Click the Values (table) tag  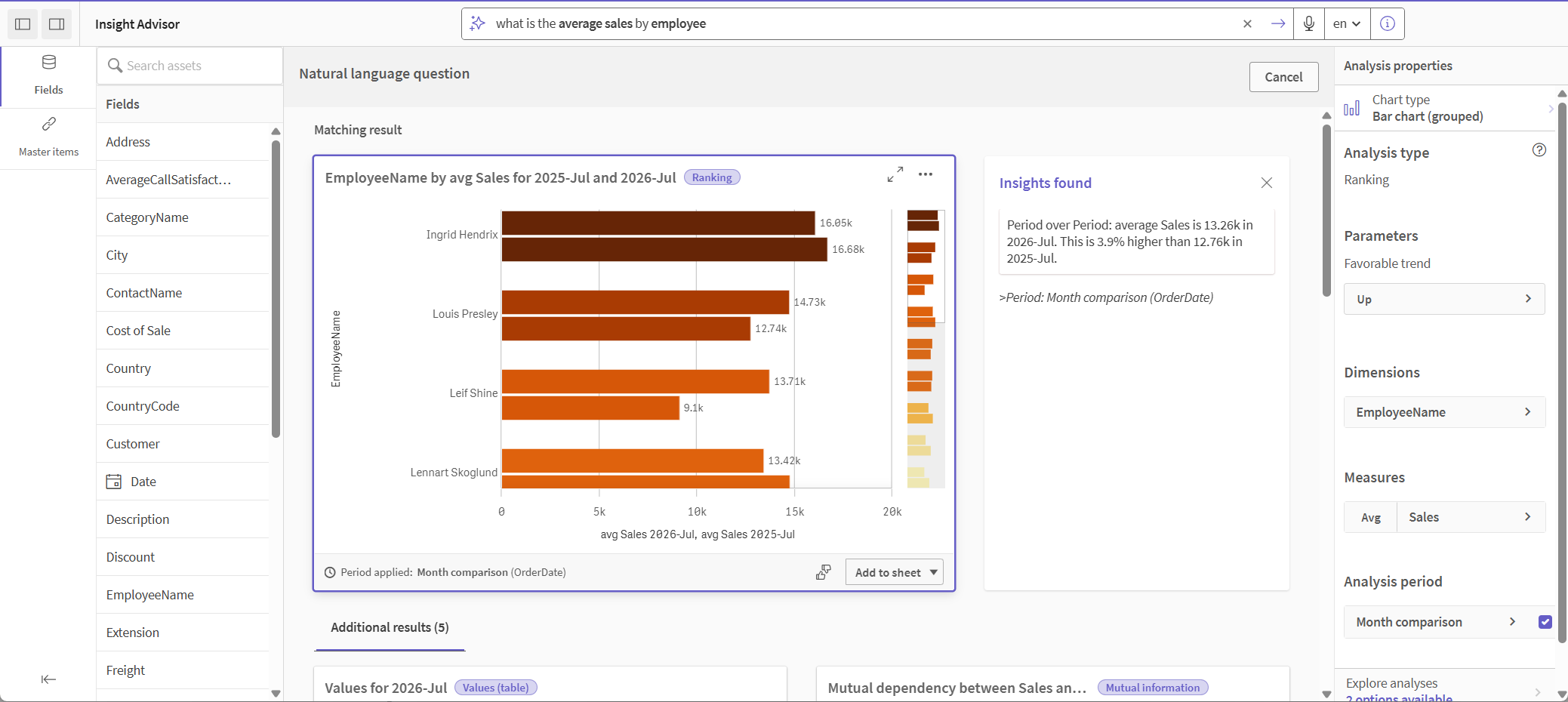pos(496,688)
